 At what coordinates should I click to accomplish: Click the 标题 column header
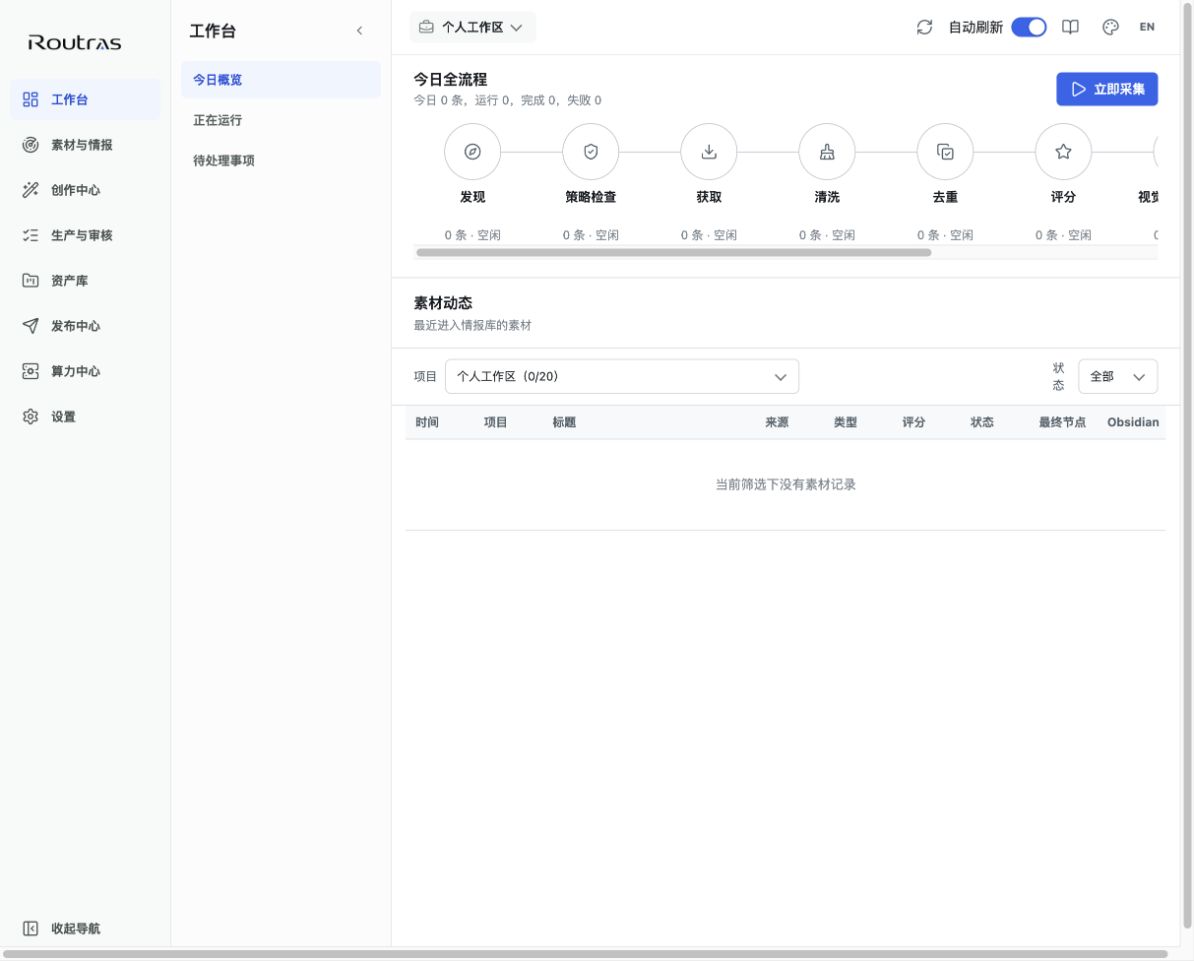pyautogui.click(x=563, y=422)
